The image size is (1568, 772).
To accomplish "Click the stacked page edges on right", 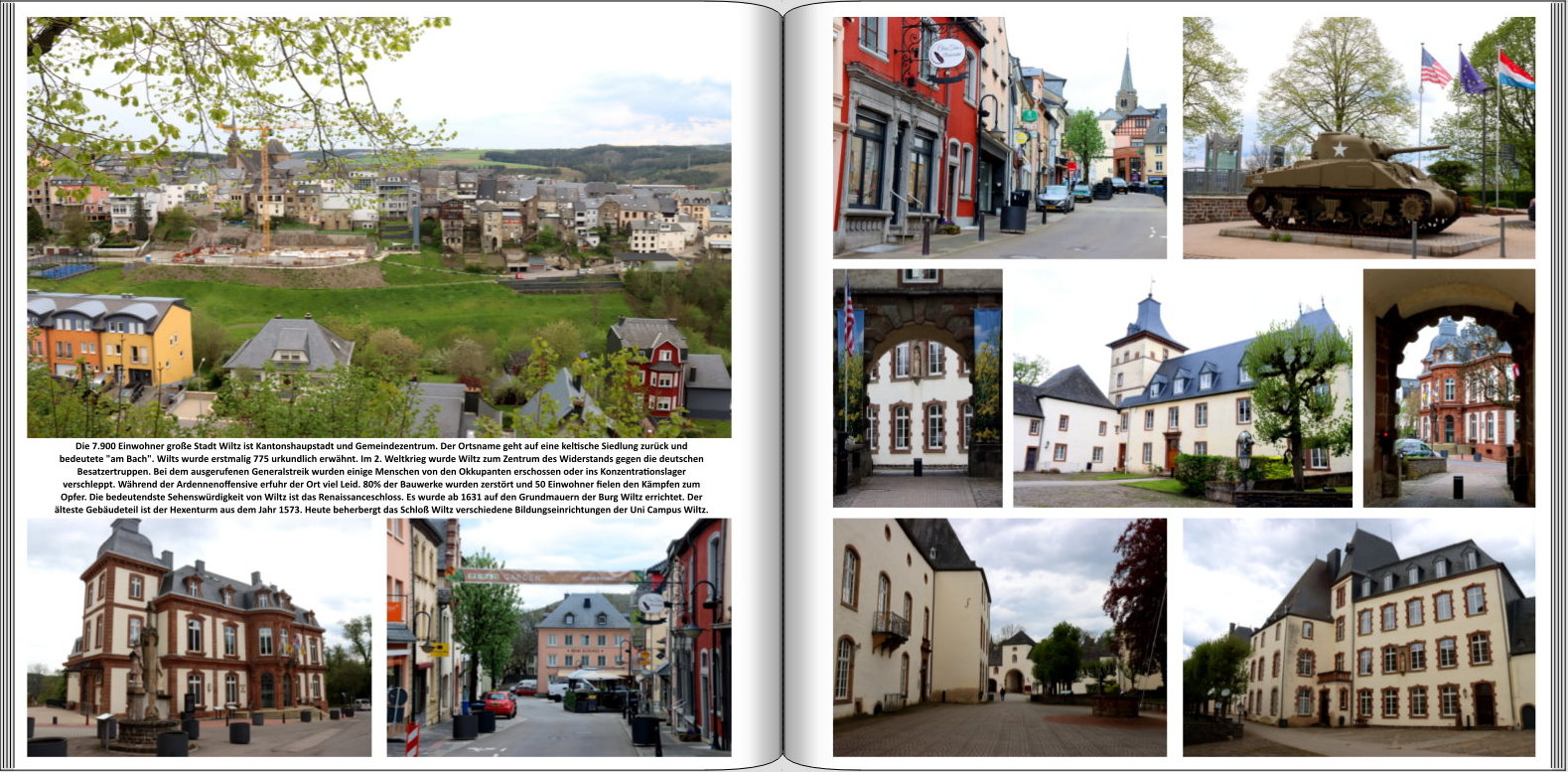I will [1557, 386].
